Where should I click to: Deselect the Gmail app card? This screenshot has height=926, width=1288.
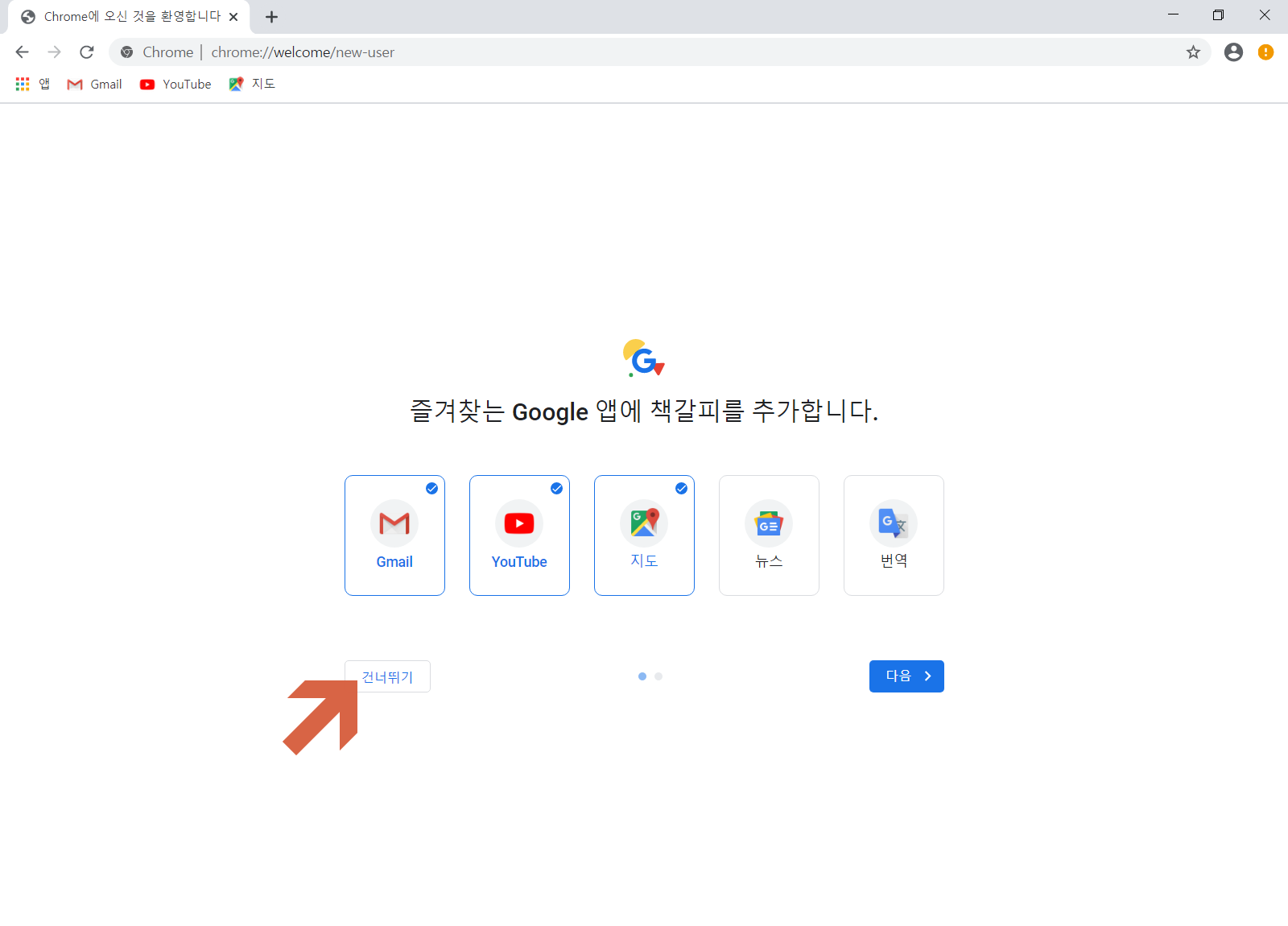tap(394, 535)
